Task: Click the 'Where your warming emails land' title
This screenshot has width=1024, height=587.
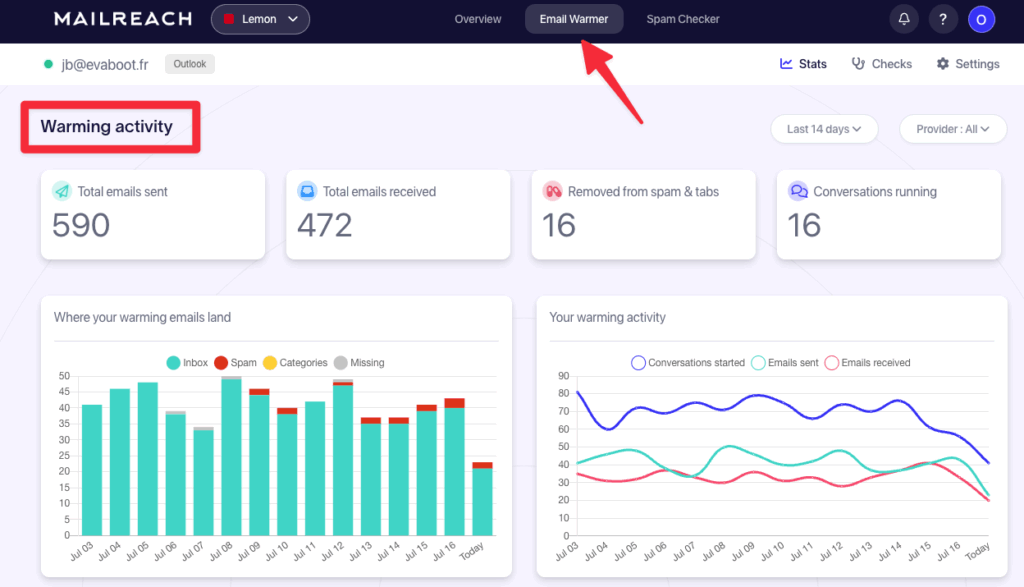Action: tap(142, 317)
